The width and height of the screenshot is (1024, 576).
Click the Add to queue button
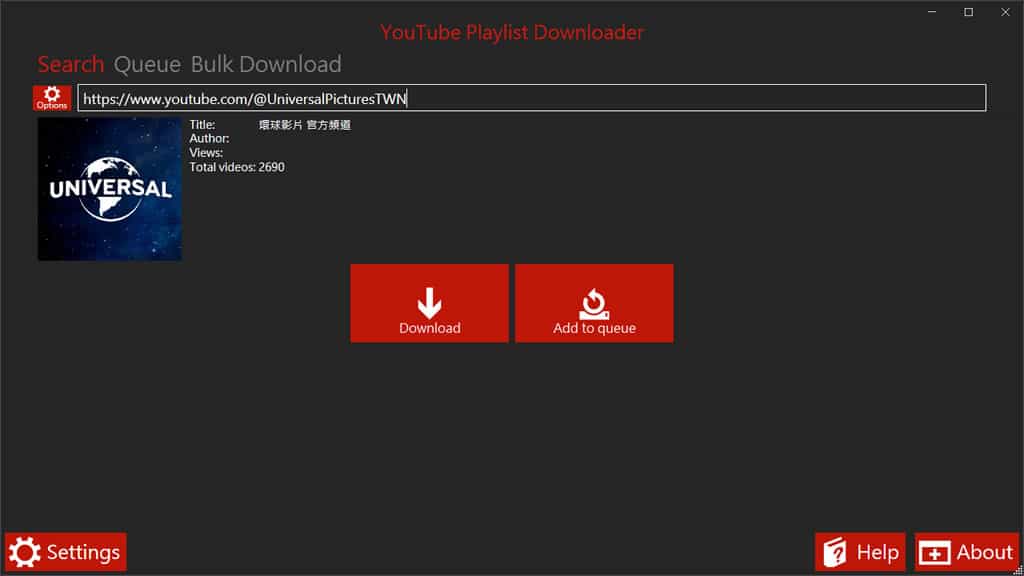[594, 303]
